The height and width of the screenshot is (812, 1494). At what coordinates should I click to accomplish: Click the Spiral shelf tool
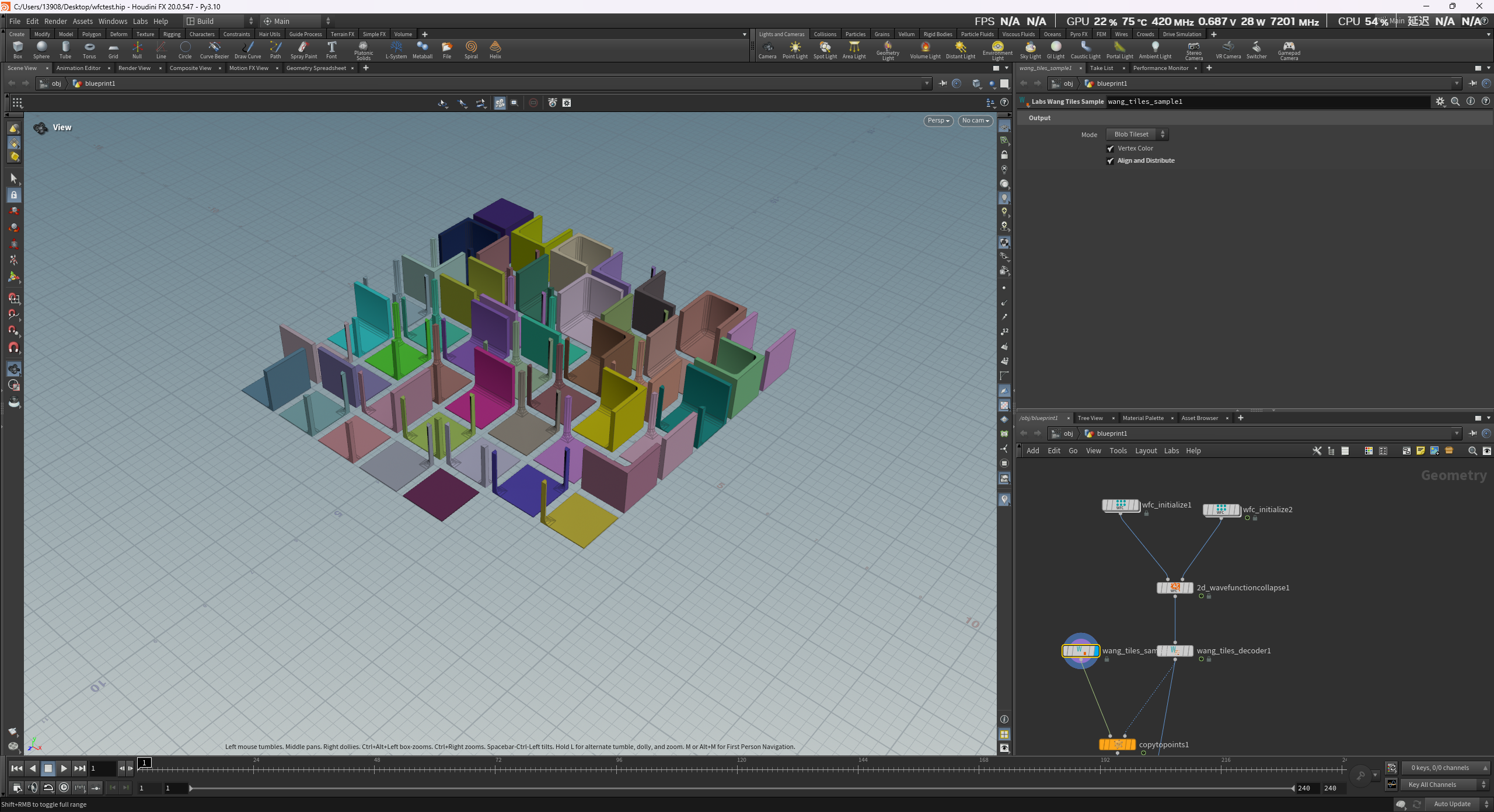471,49
